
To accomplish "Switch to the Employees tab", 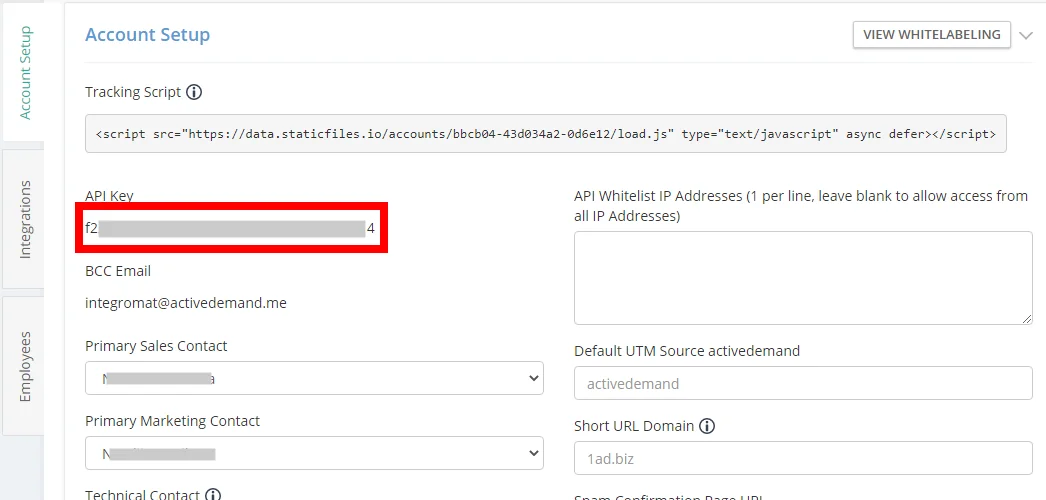I will 24,365.
